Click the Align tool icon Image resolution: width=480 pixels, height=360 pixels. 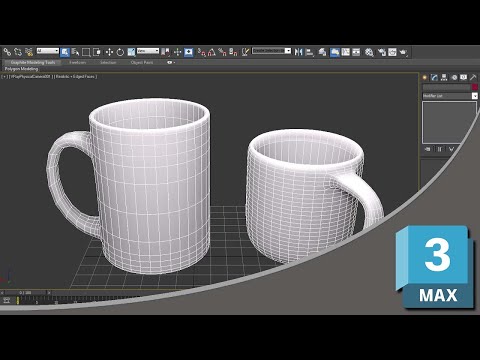click(310, 52)
